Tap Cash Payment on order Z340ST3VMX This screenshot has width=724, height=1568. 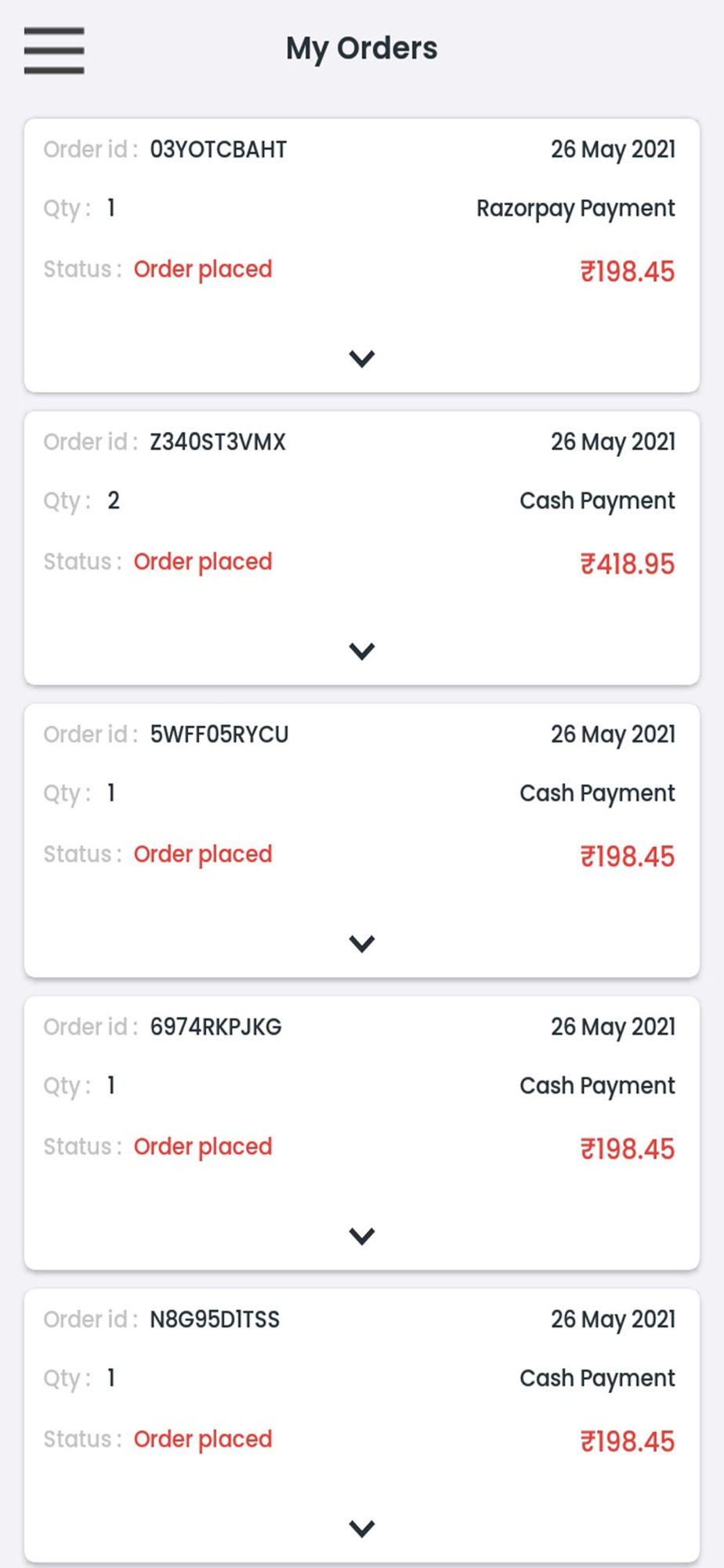pos(597,500)
